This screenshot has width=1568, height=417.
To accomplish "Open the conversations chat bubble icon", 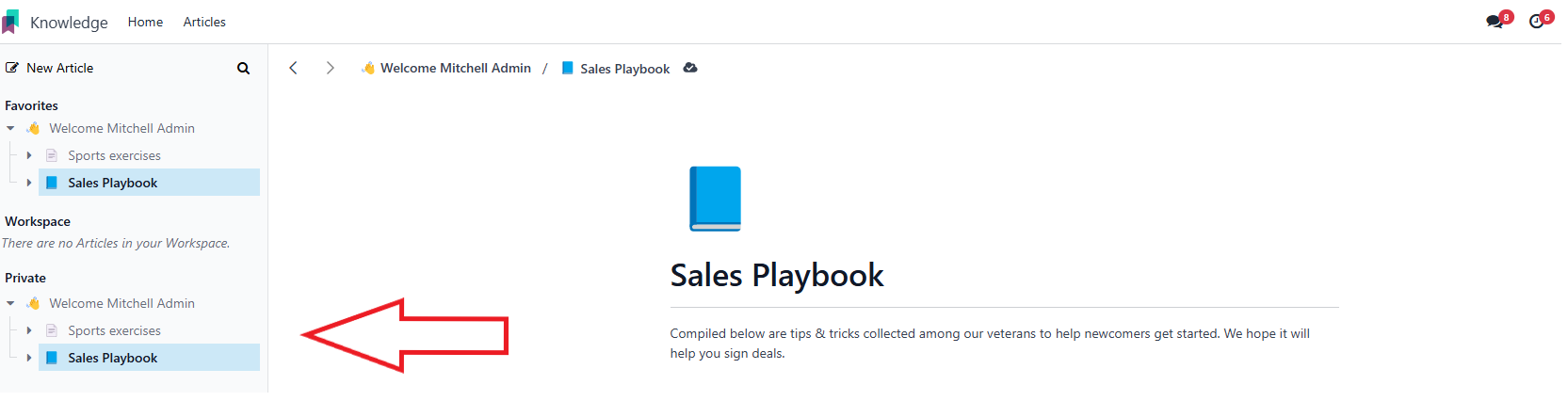I will coord(1495,22).
